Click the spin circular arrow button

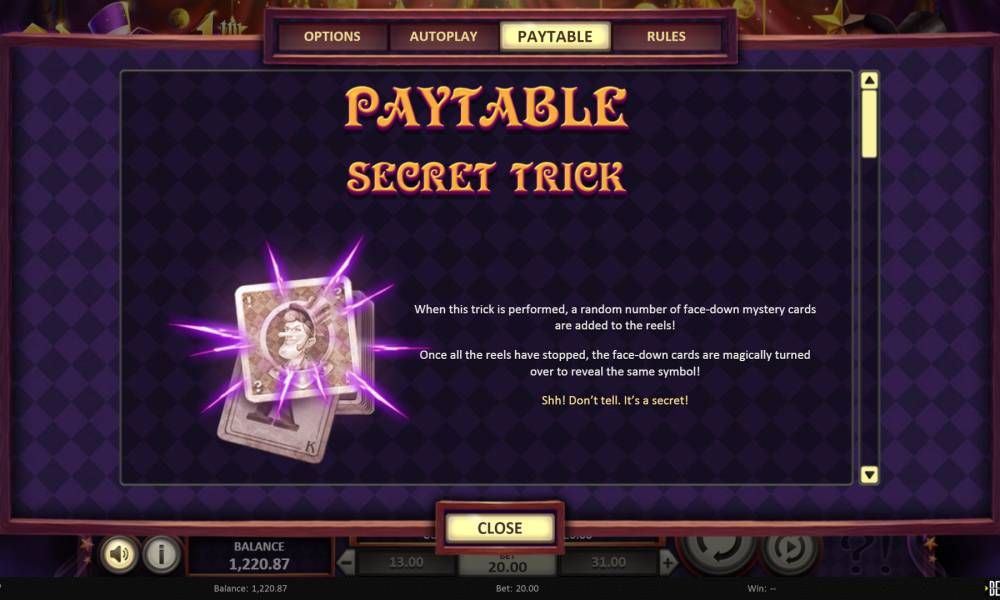click(718, 550)
